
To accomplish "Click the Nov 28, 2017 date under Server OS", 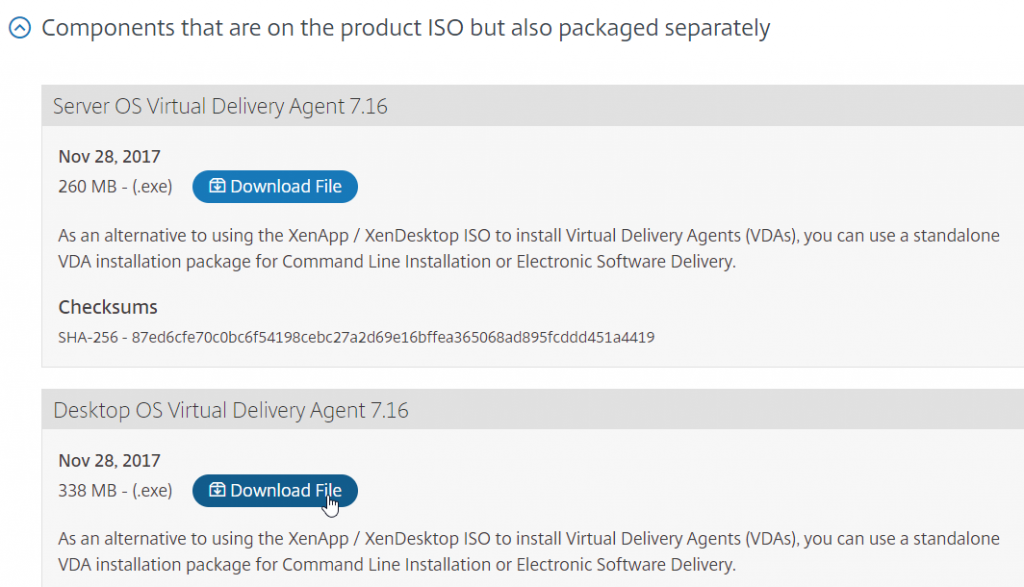I will tap(110, 156).
